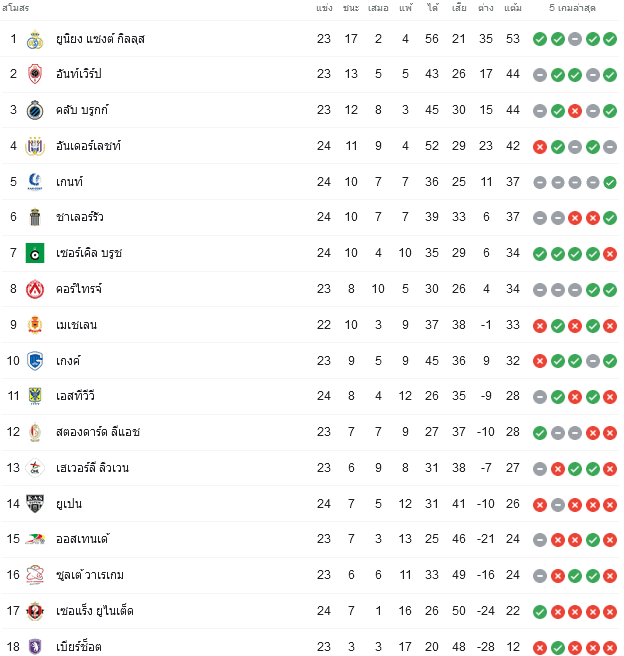The height and width of the screenshot is (656, 624).
Task: Click the สโมสร column header
Action: tap(15, 8)
